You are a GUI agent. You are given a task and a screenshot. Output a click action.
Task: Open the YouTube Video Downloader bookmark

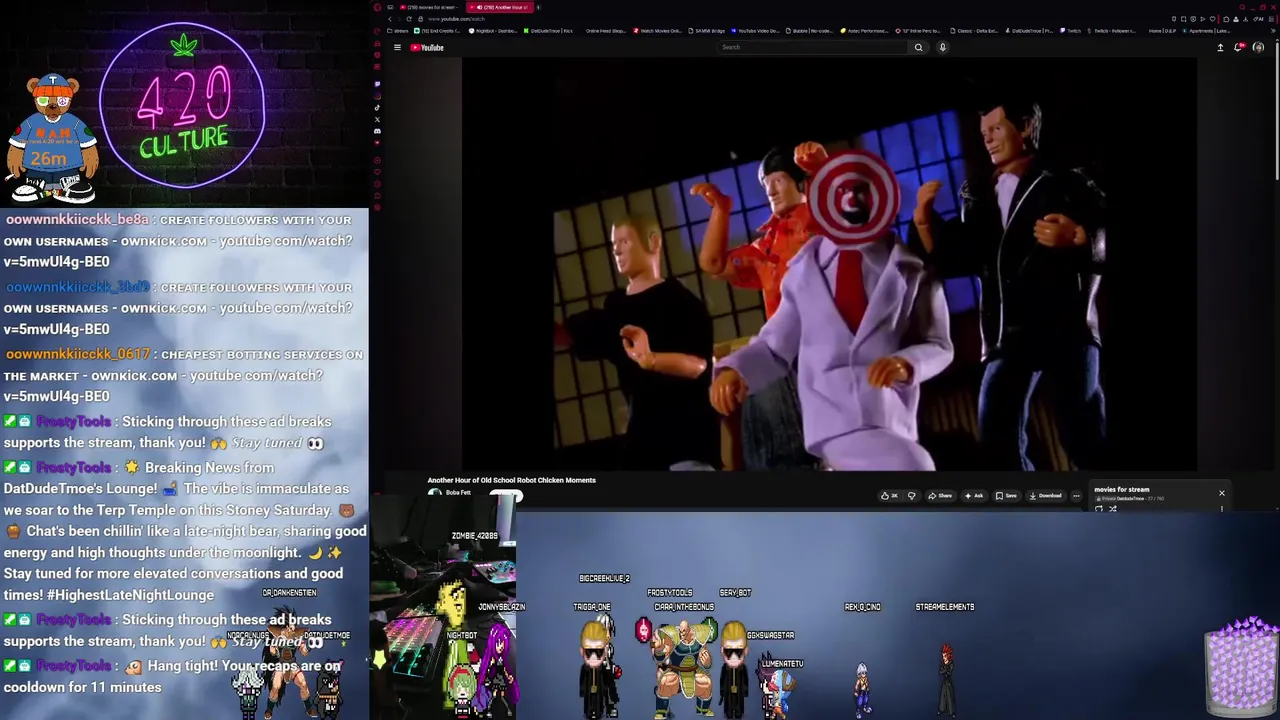(x=755, y=31)
